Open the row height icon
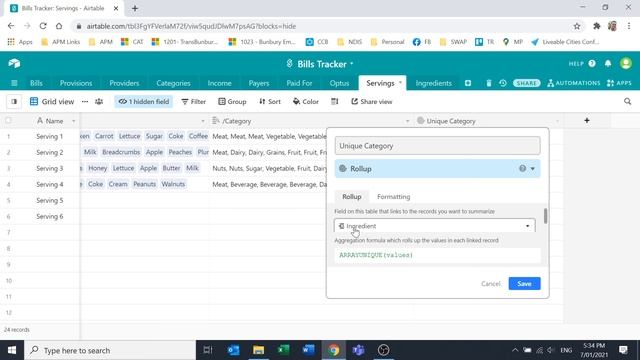 pyautogui.click(x=335, y=102)
